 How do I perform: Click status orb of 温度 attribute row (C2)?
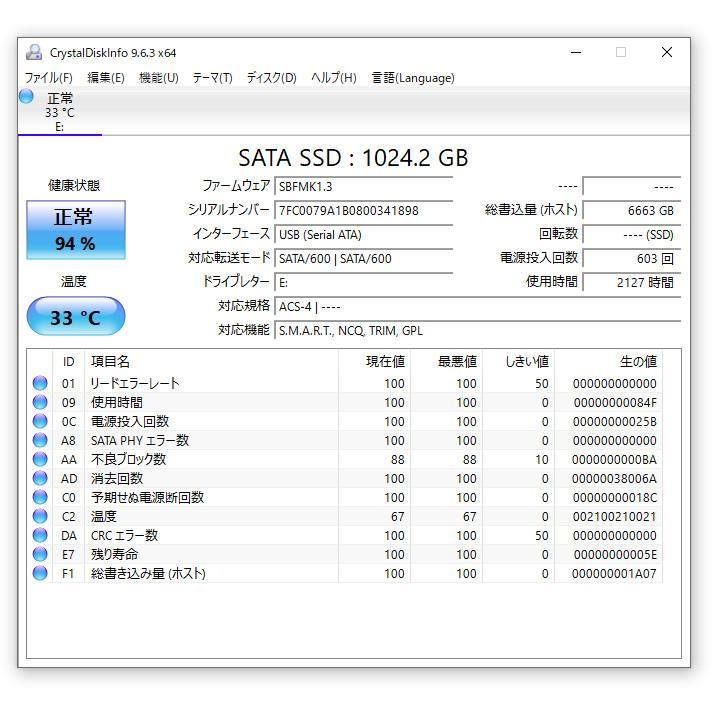(x=40, y=516)
